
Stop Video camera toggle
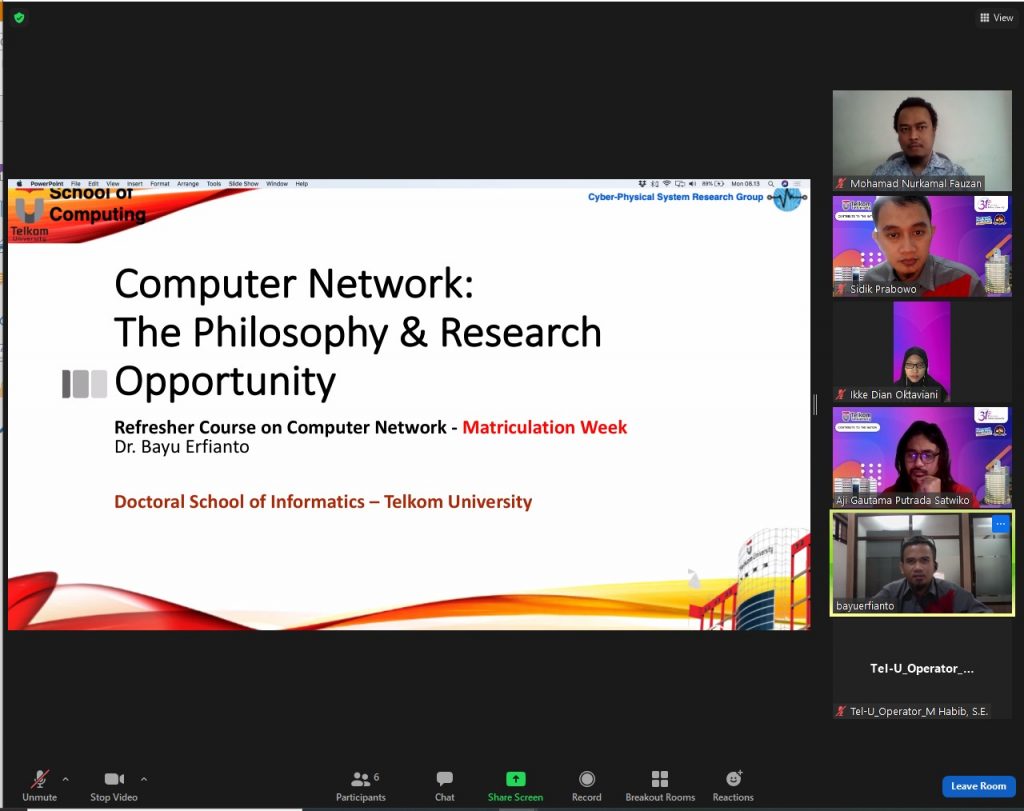[114, 786]
